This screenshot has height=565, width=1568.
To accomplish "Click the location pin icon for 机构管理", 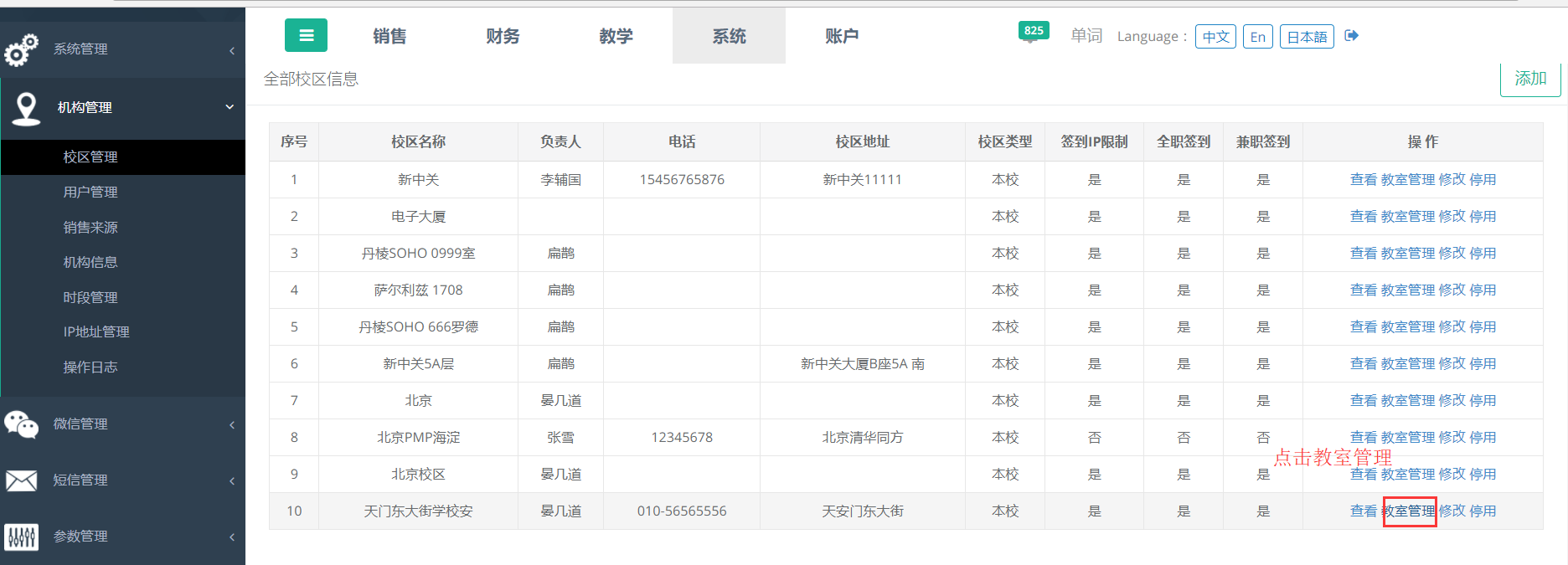I will [x=27, y=109].
